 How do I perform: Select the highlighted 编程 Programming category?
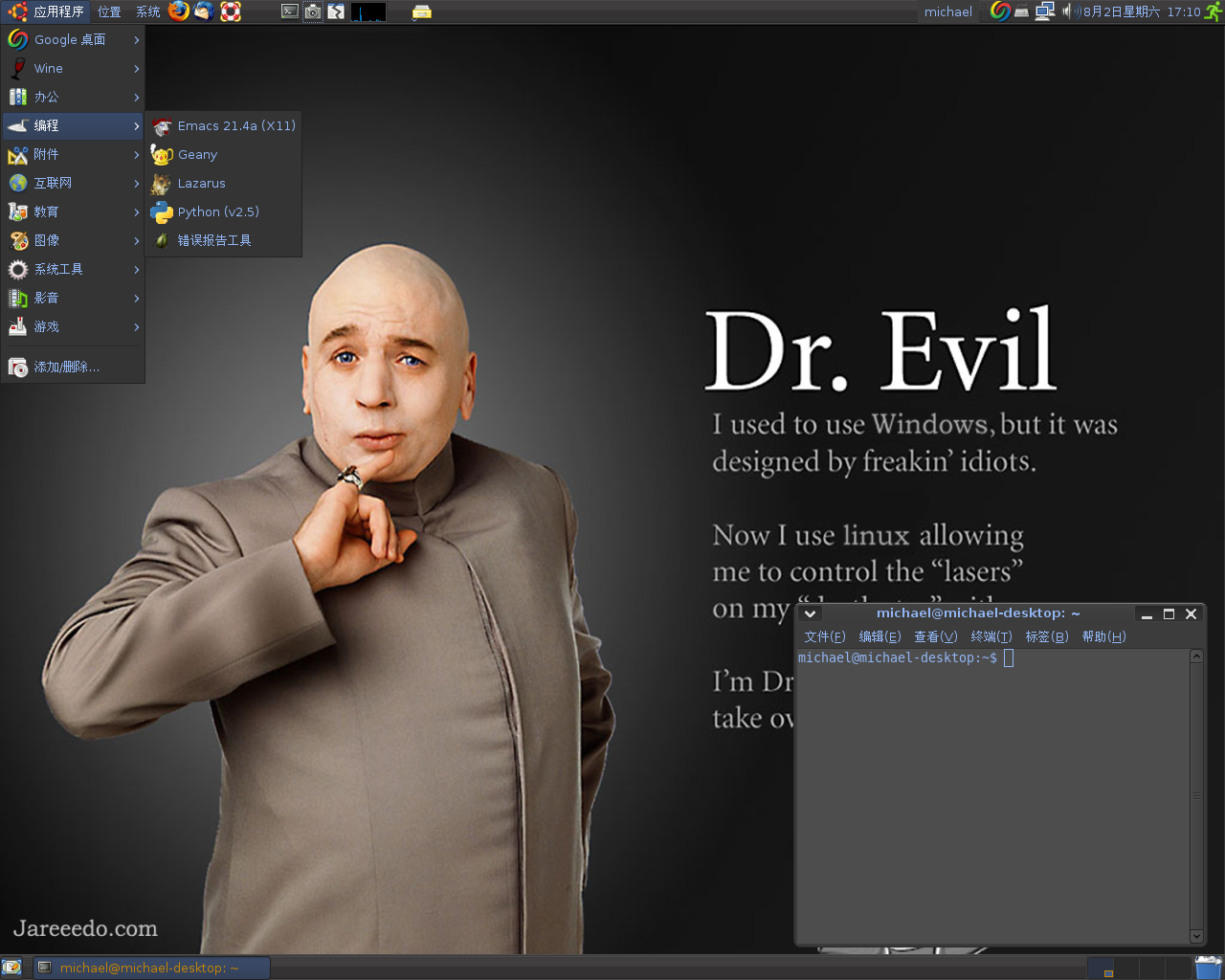coord(73,125)
